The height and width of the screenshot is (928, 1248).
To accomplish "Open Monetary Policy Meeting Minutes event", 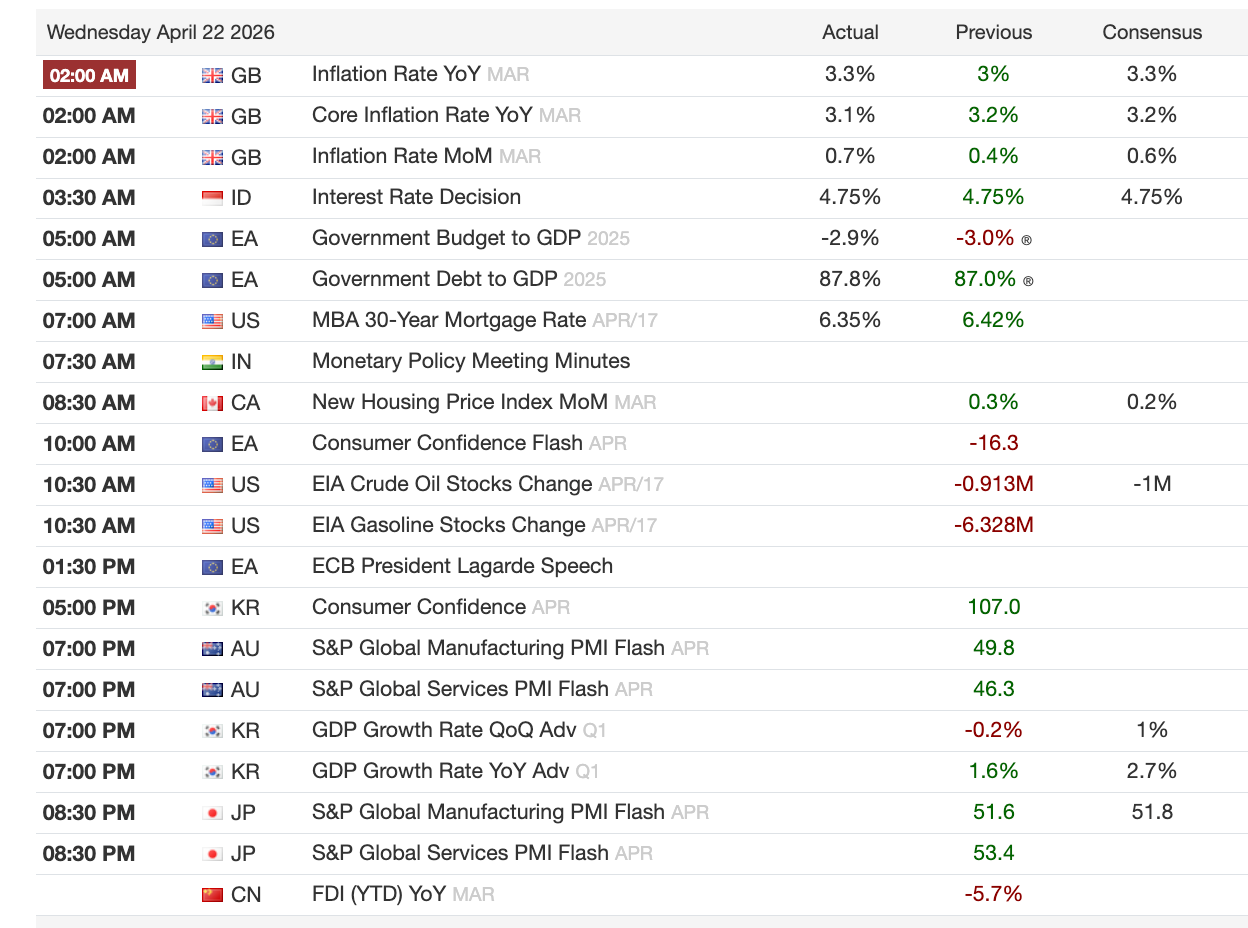I will tap(471, 361).
